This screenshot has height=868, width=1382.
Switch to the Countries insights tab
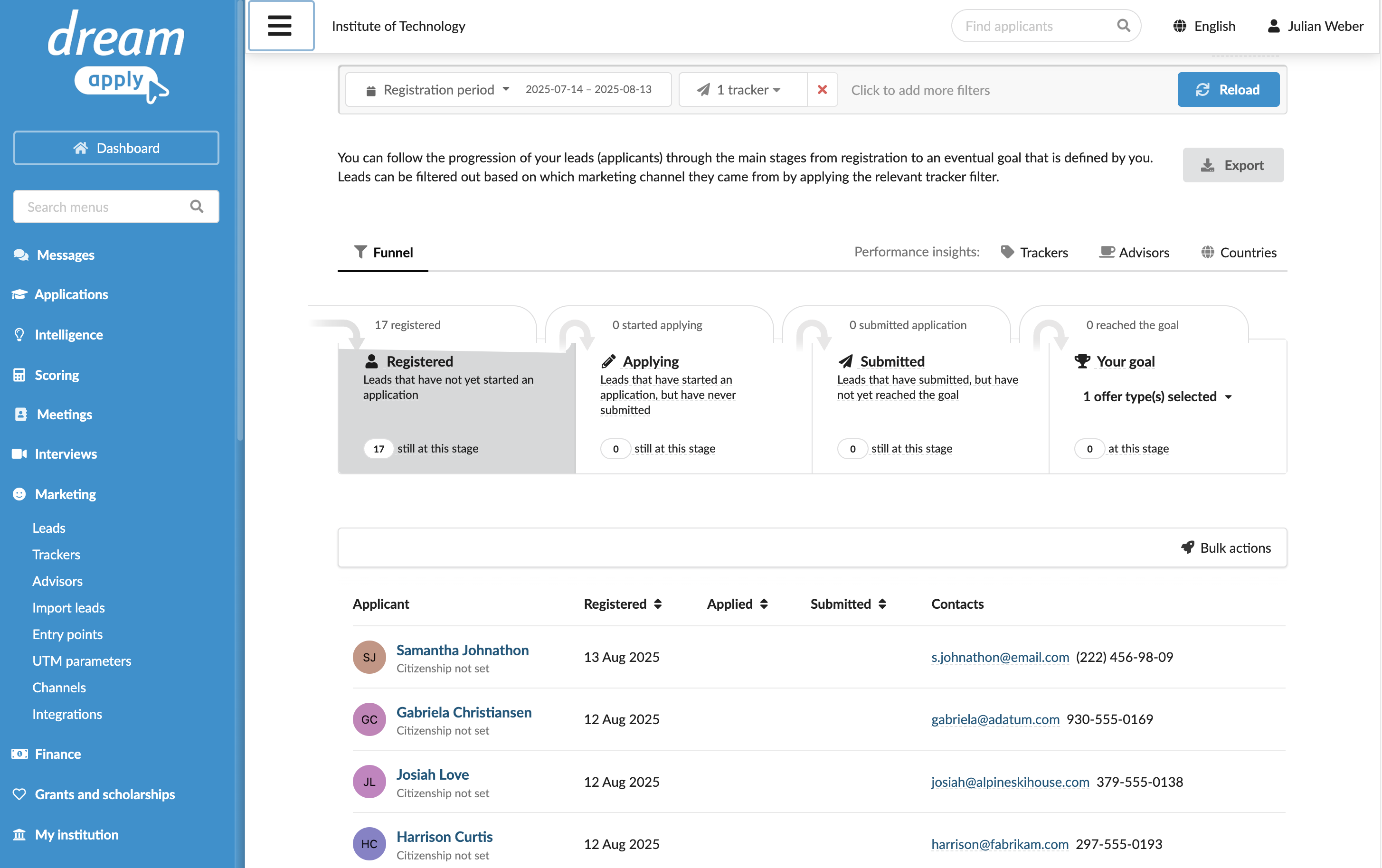click(x=1239, y=253)
